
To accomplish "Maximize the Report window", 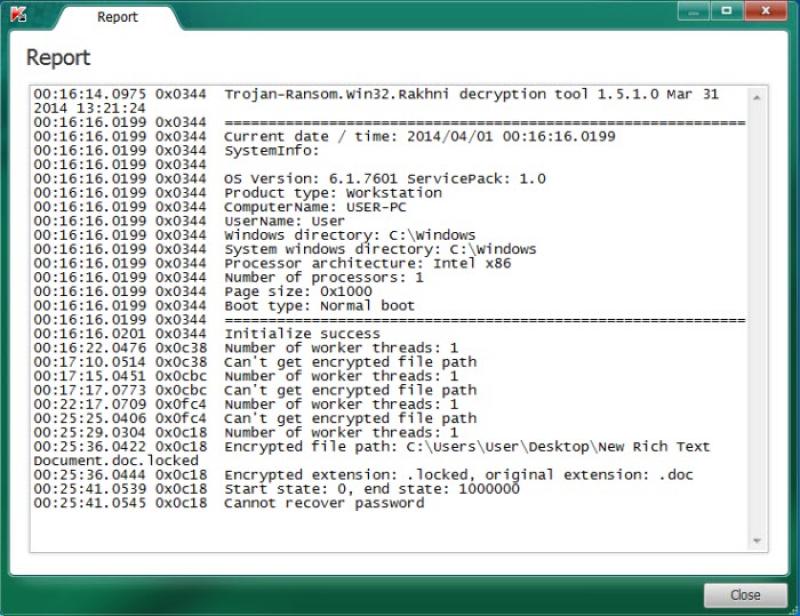I will click(x=727, y=11).
